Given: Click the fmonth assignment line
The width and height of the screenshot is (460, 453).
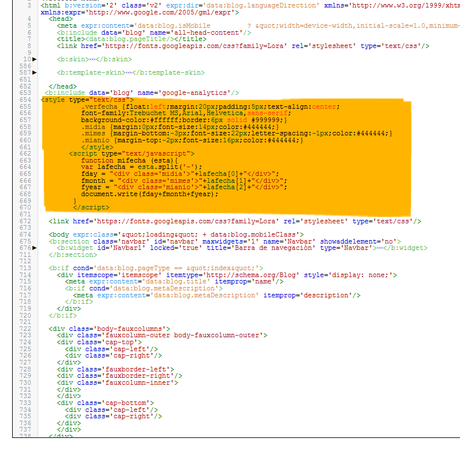Looking at the screenshot, I should (x=184, y=181).
